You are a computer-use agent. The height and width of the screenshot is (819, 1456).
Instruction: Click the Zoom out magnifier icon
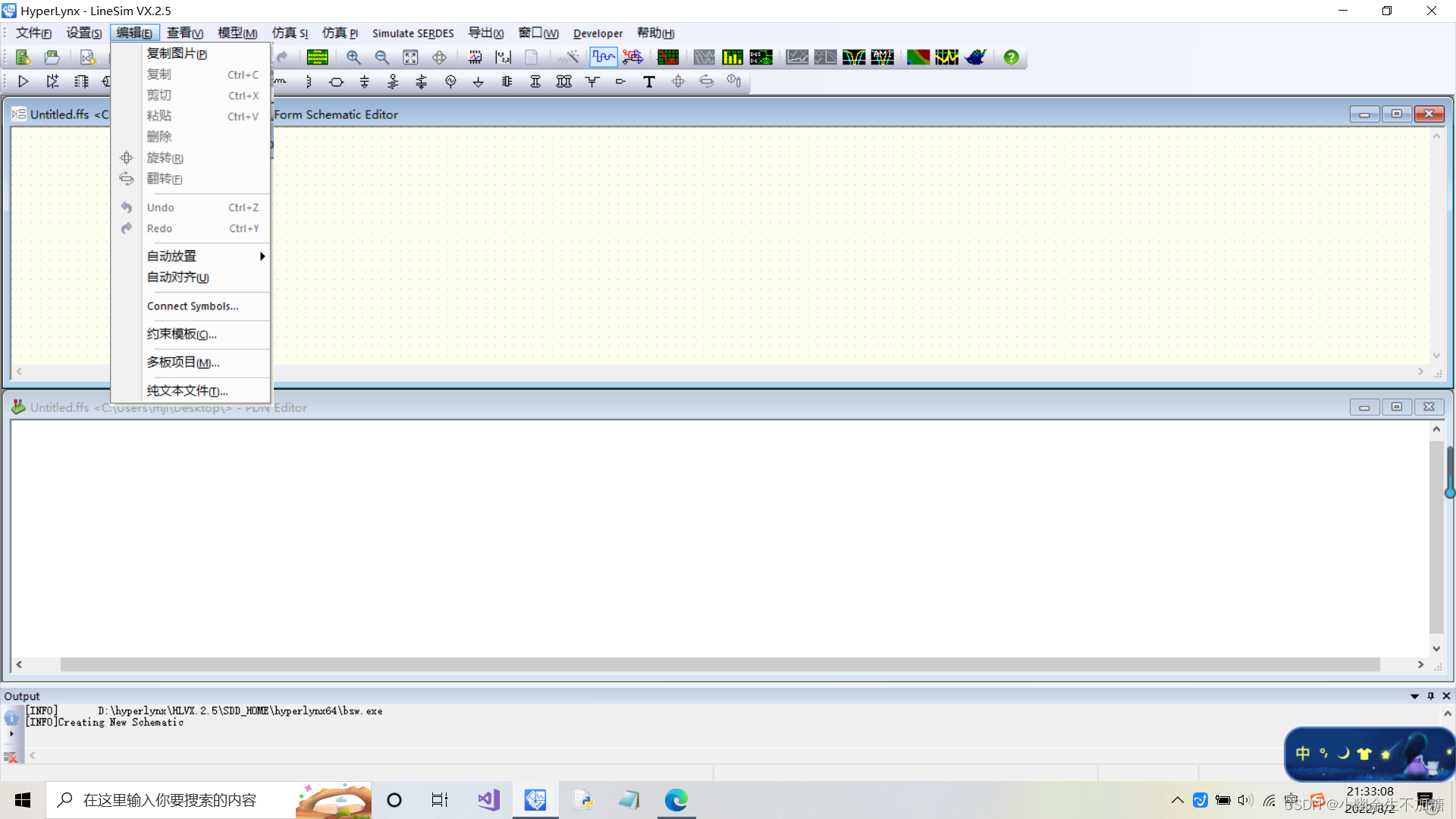pyautogui.click(x=382, y=57)
